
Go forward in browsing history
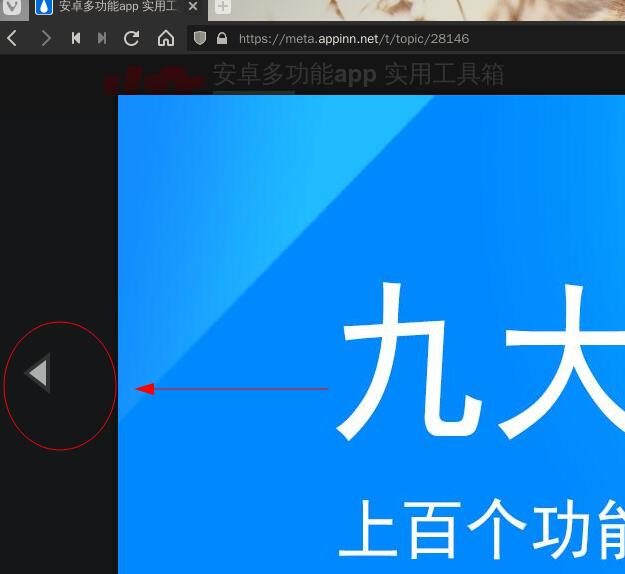point(45,39)
